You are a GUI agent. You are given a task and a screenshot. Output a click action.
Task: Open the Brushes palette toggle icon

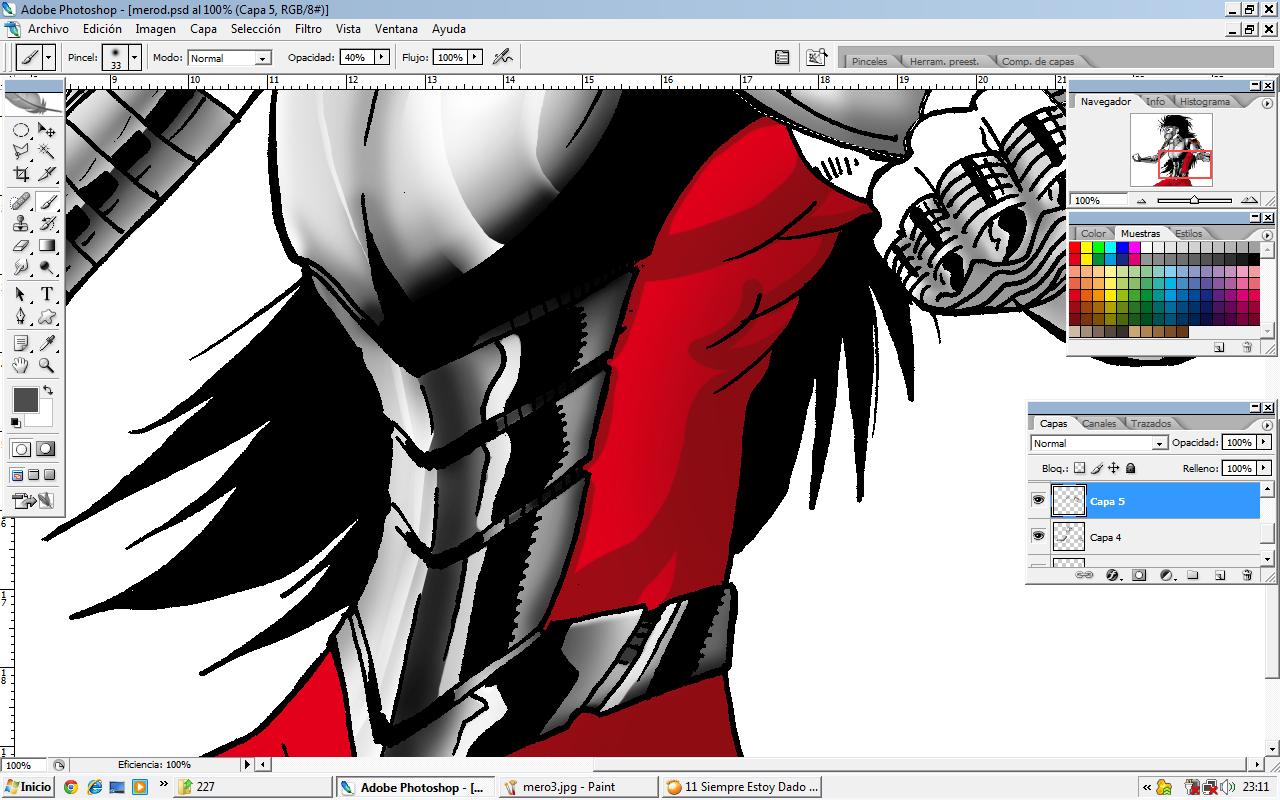coord(782,57)
